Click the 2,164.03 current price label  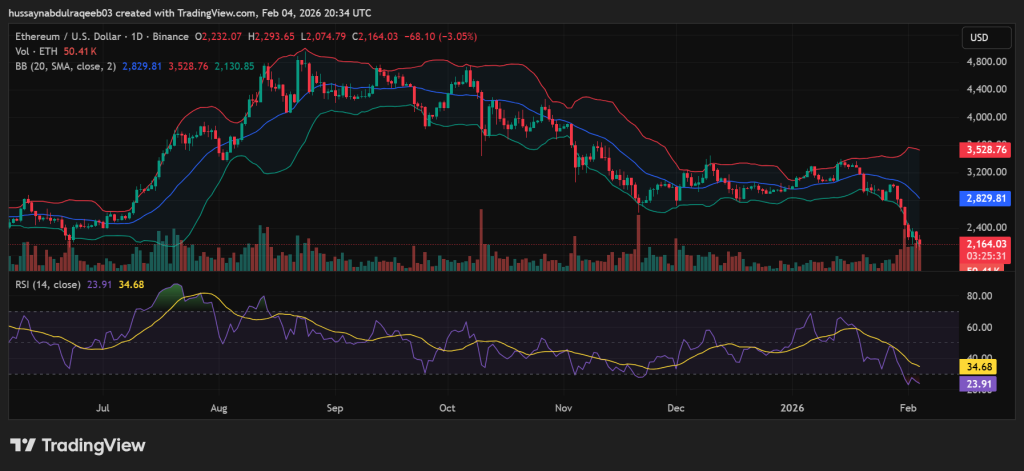point(985,243)
